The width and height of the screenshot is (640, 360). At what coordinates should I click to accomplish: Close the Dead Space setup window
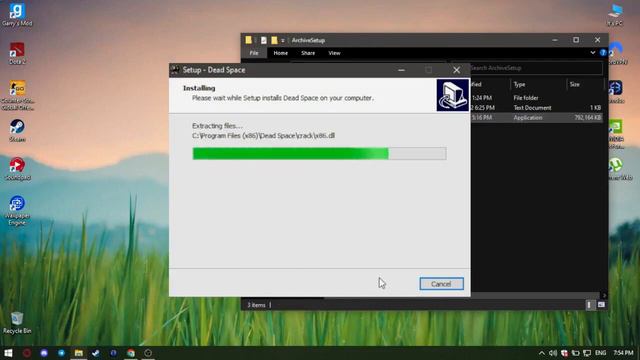click(456, 70)
